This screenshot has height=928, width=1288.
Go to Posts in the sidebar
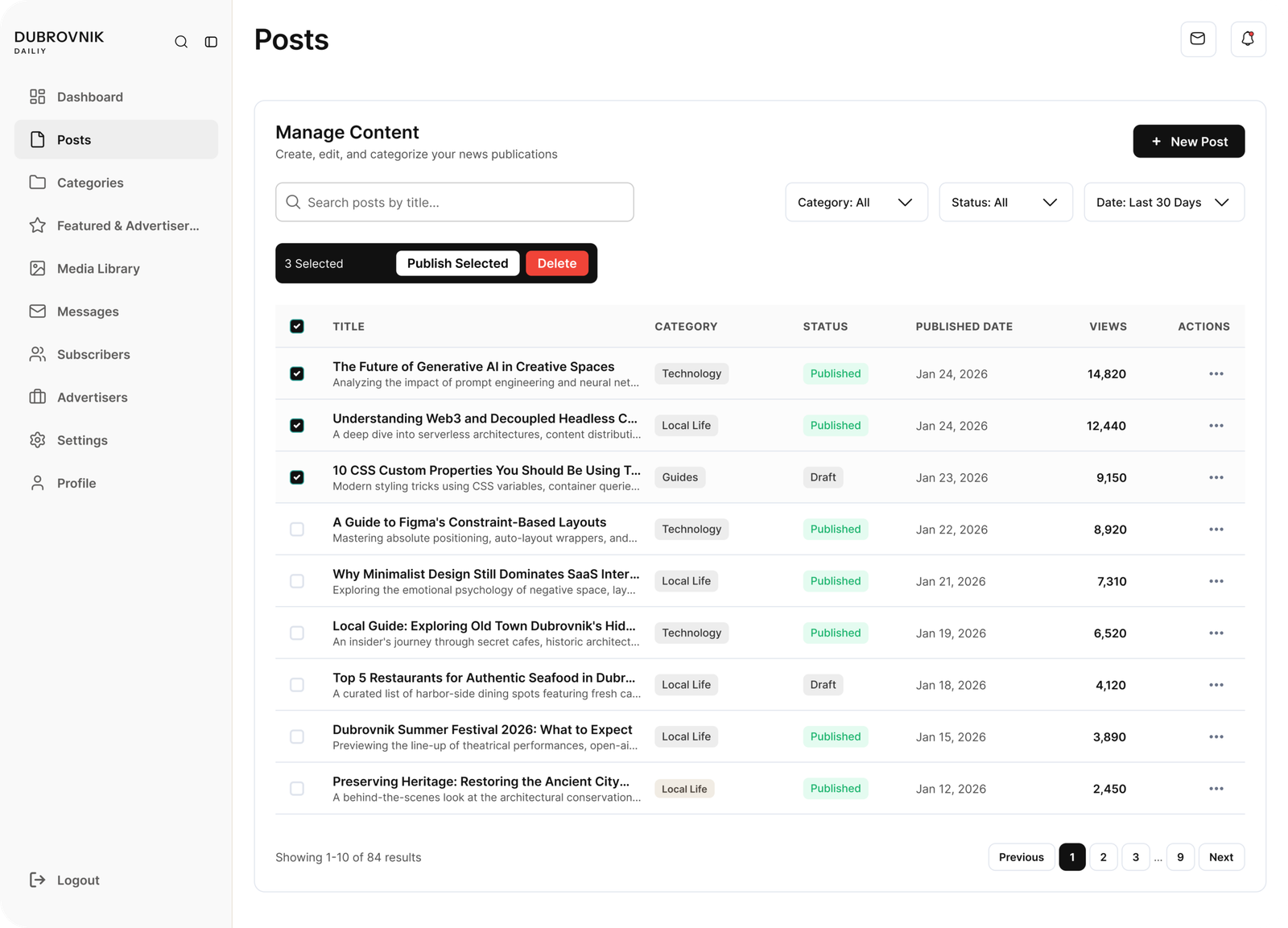(x=116, y=139)
